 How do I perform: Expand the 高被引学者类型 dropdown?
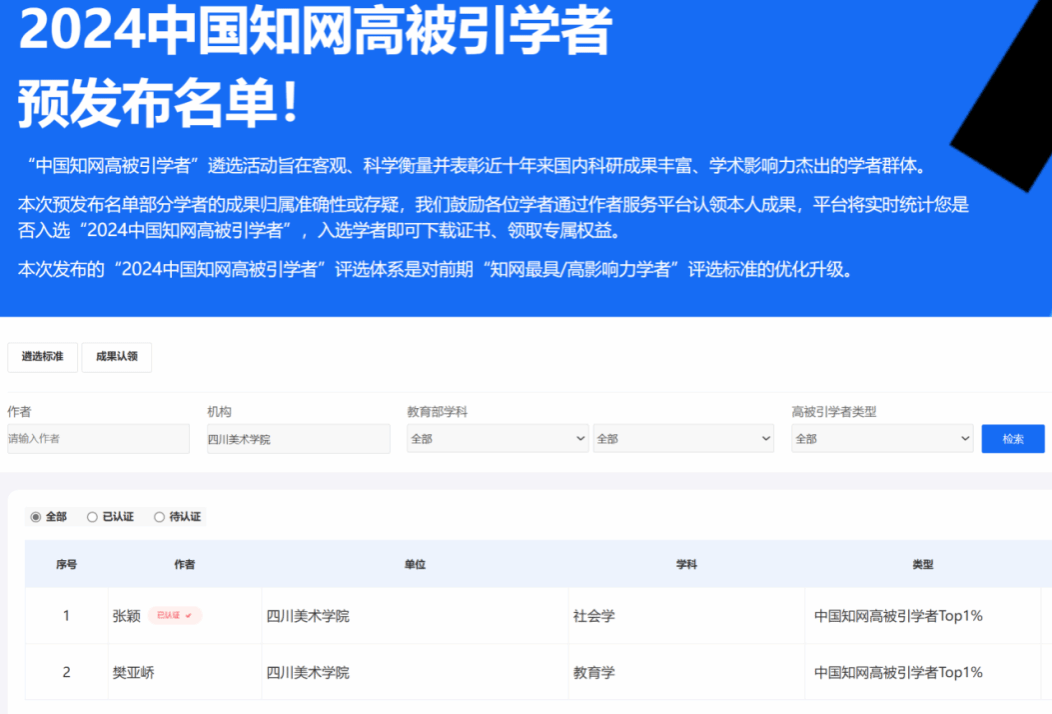coord(882,439)
